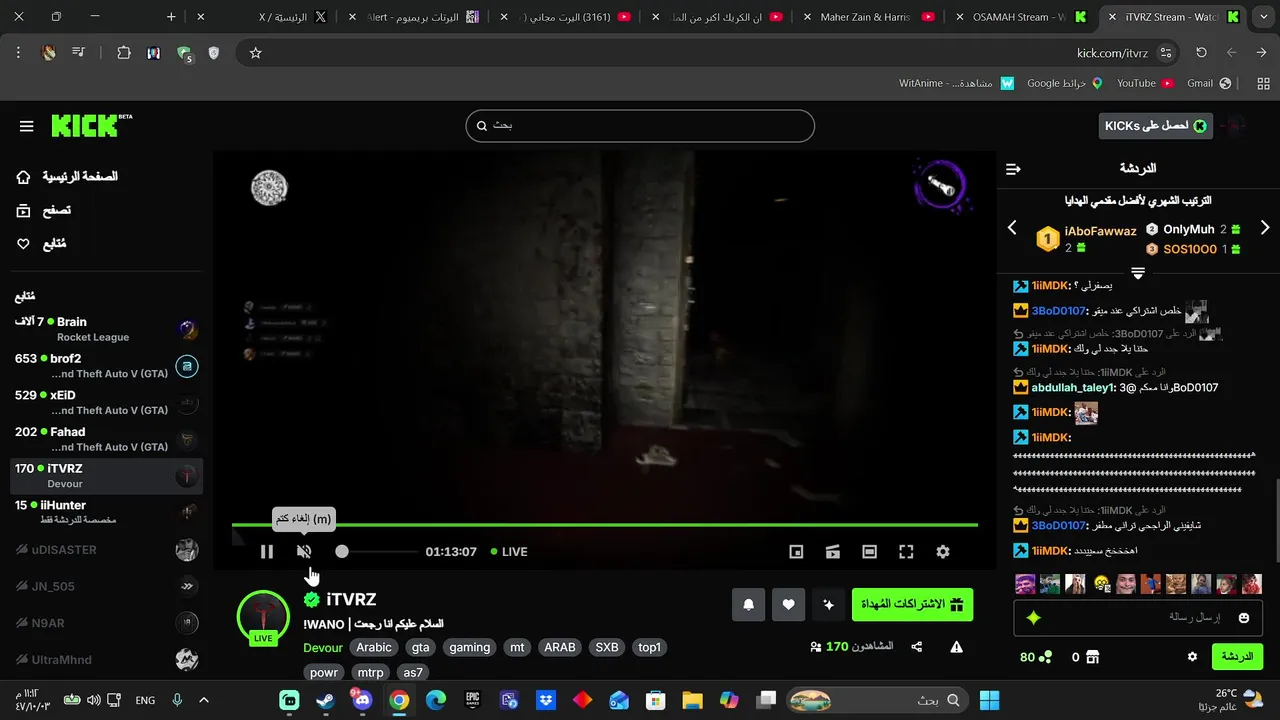The image size is (1280, 720).
Task: Open Fahad channel in sidebar
Action: coord(106,439)
